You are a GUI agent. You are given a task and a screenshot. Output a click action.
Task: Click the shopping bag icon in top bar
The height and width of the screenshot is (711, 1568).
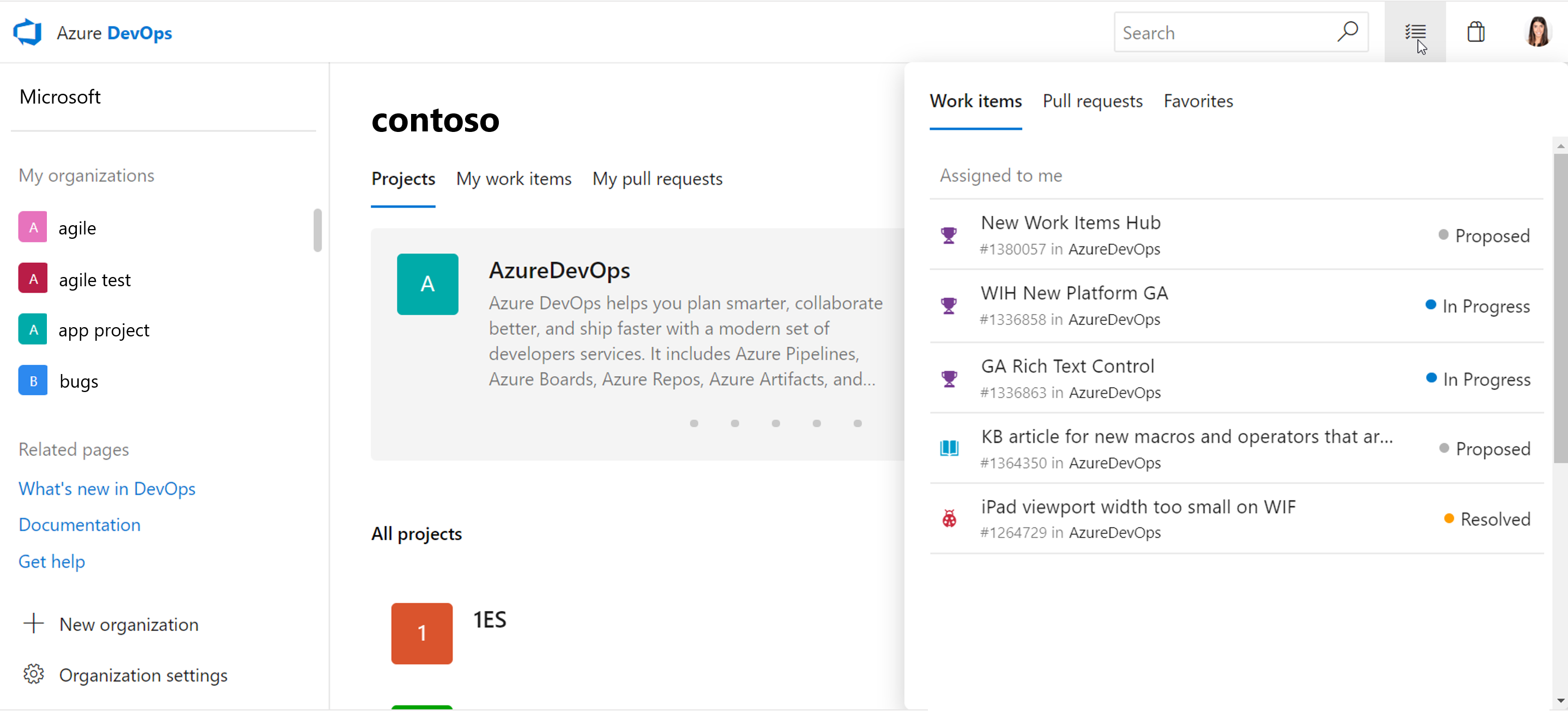(x=1477, y=32)
